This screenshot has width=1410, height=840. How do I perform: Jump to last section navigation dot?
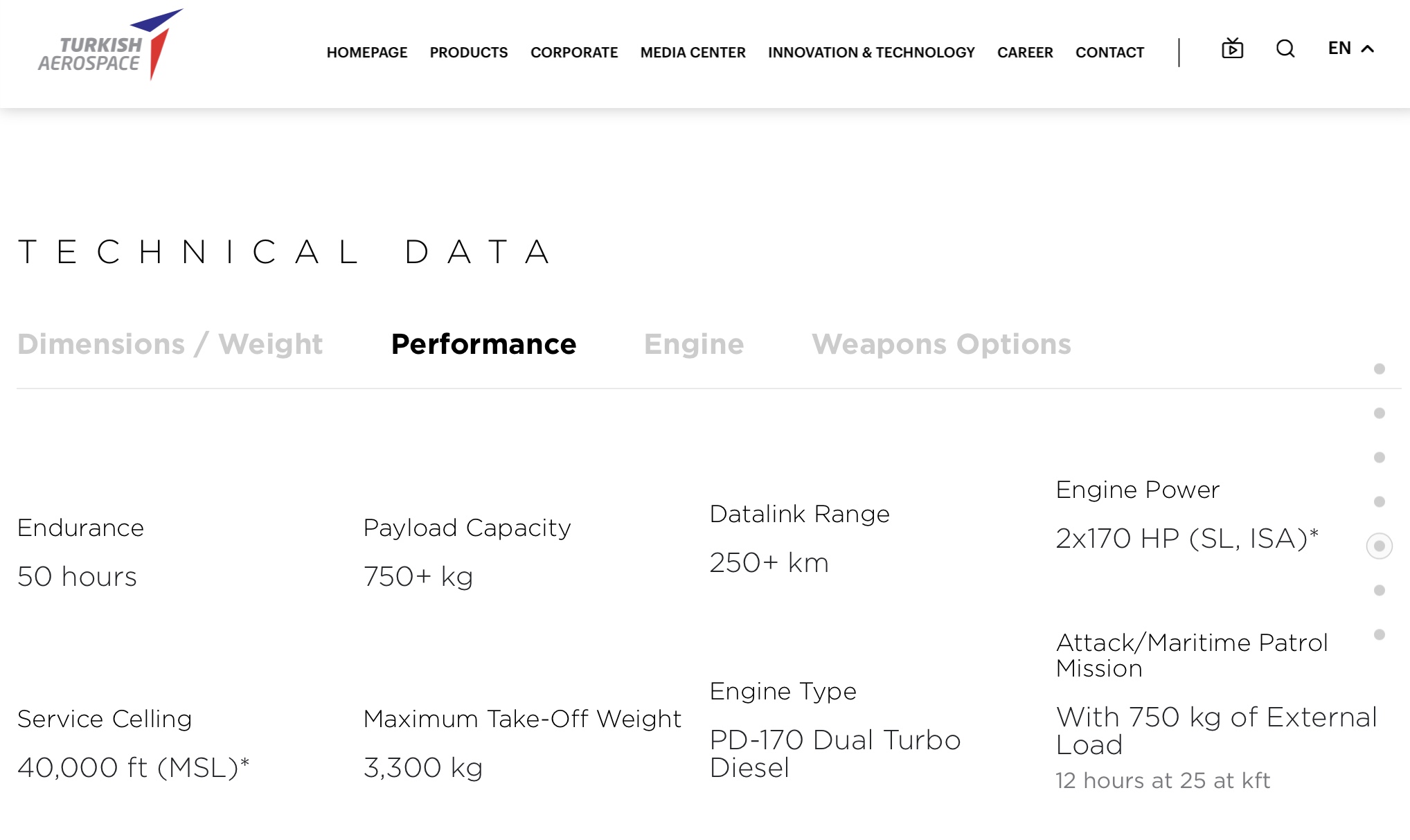pos(1380,635)
